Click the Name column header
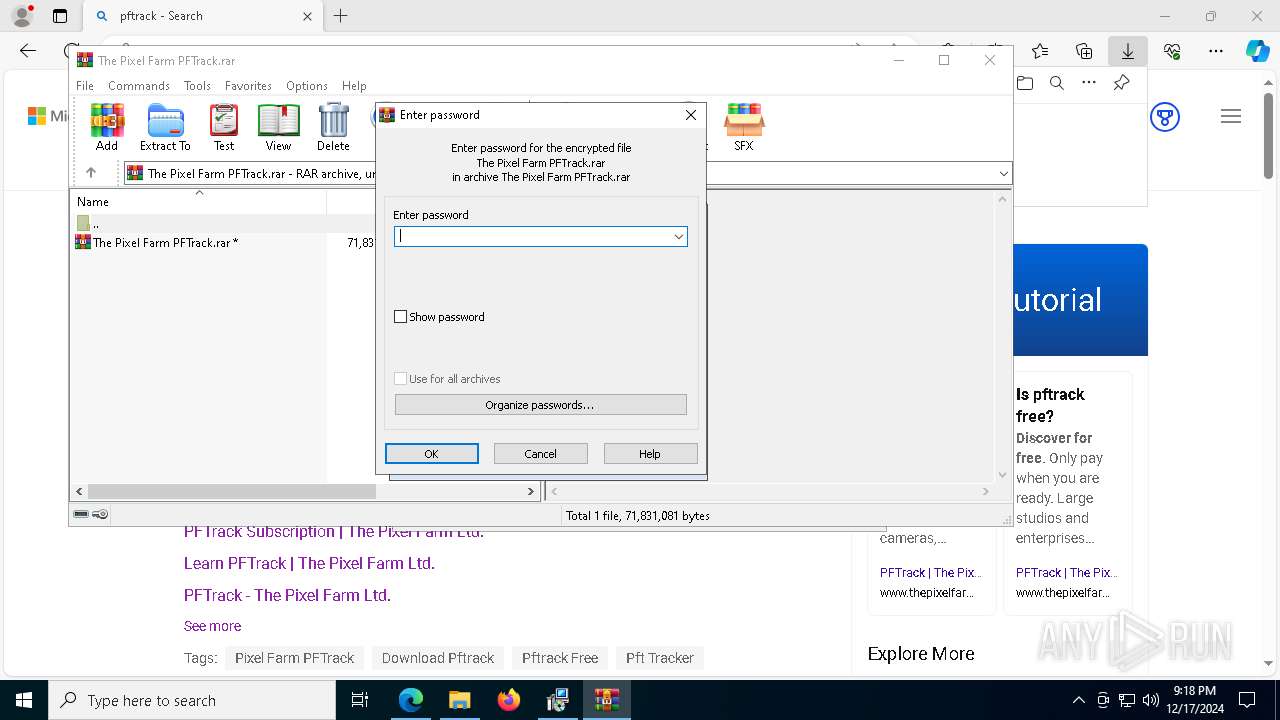1280x720 pixels. [199, 202]
